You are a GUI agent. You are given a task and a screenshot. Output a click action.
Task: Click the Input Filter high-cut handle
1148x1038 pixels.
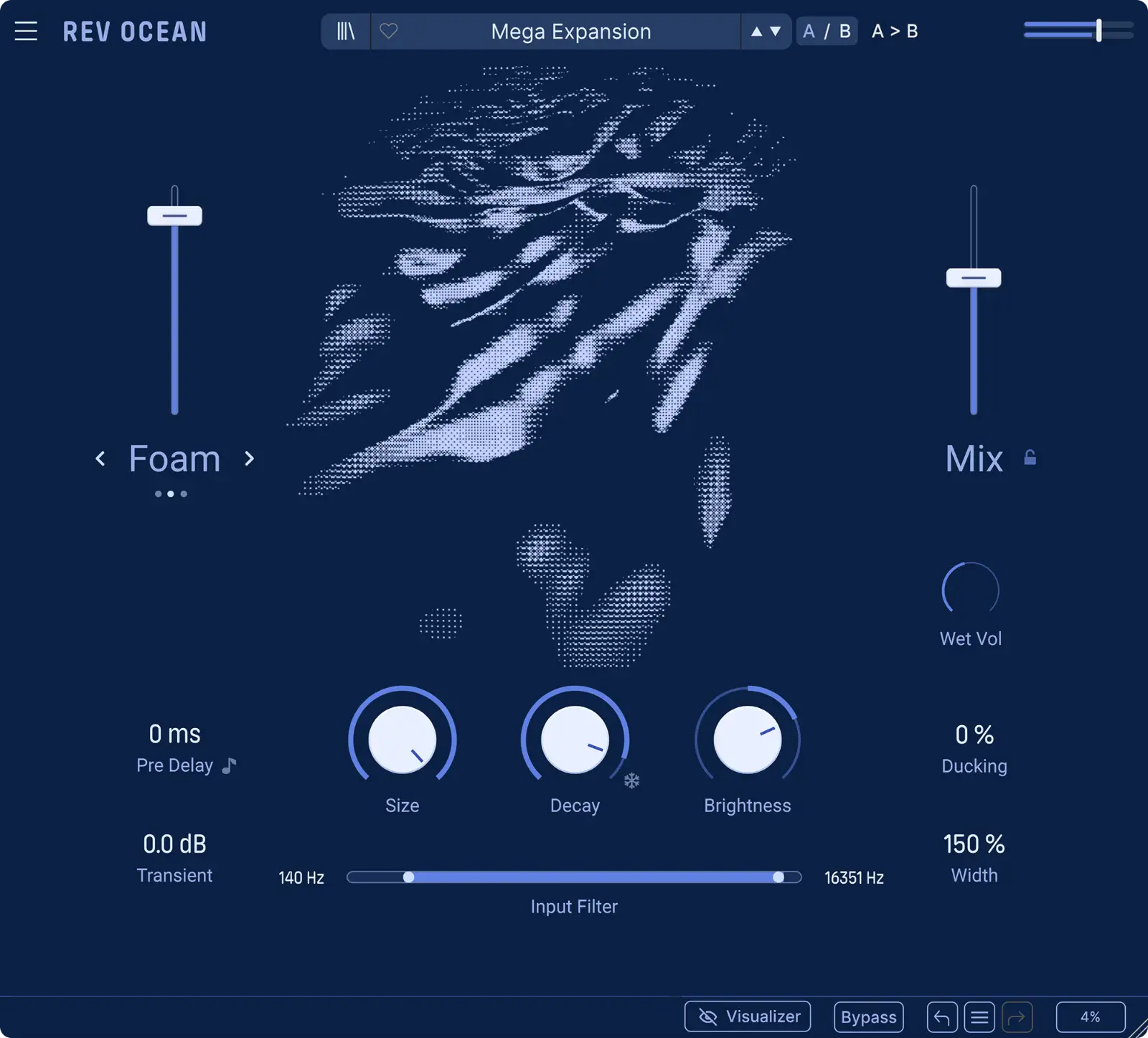click(x=778, y=877)
